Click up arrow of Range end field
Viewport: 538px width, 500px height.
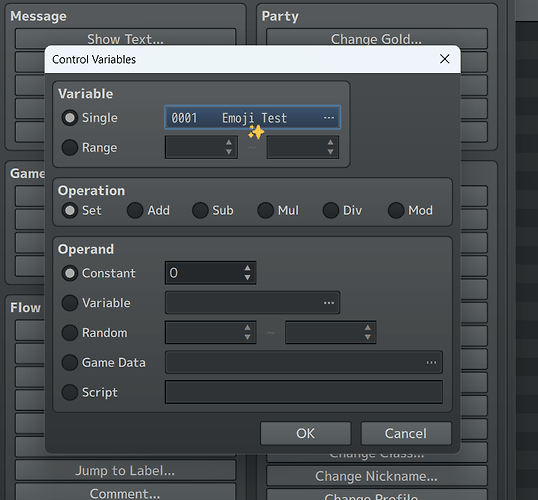(330, 142)
